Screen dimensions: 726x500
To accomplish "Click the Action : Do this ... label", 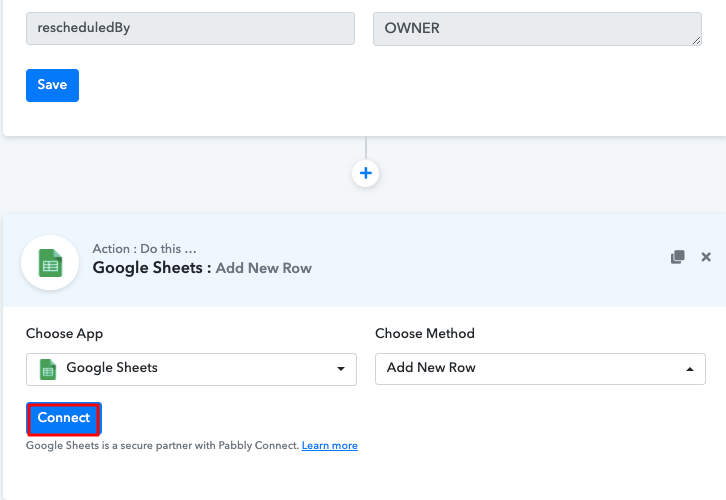I will 144,249.
